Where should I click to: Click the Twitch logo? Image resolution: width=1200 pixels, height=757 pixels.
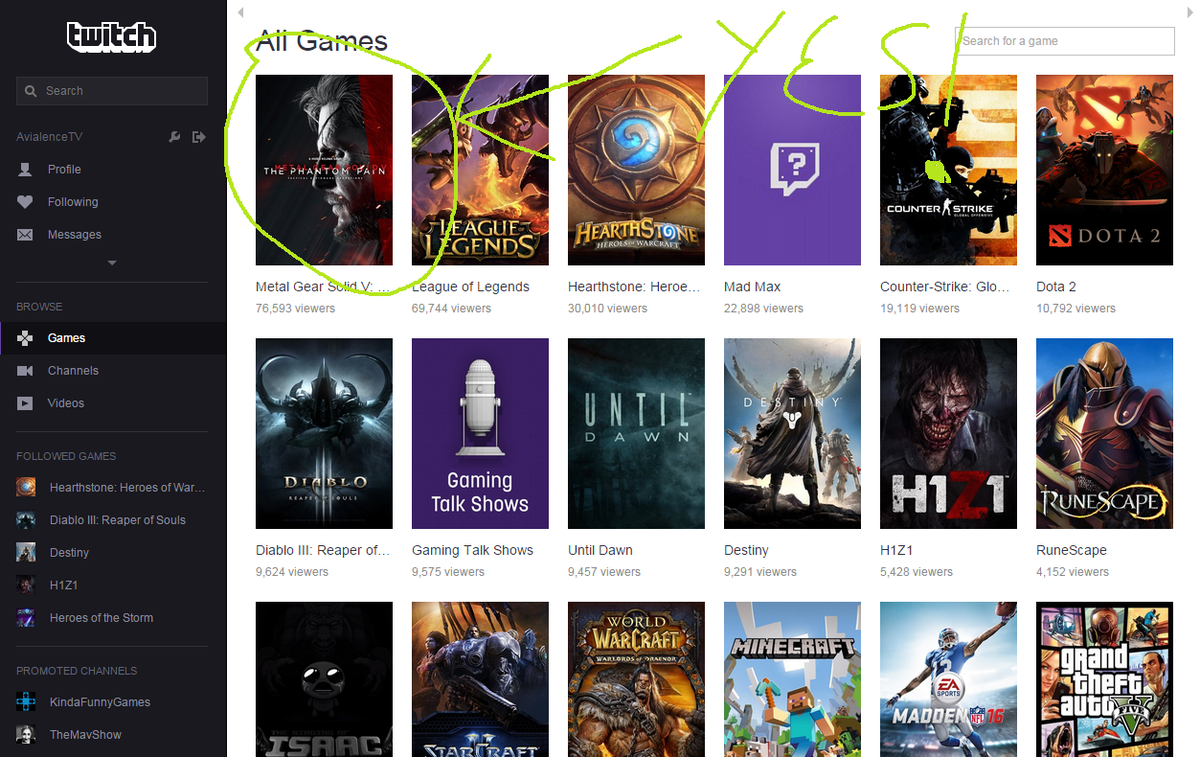click(x=112, y=37)
